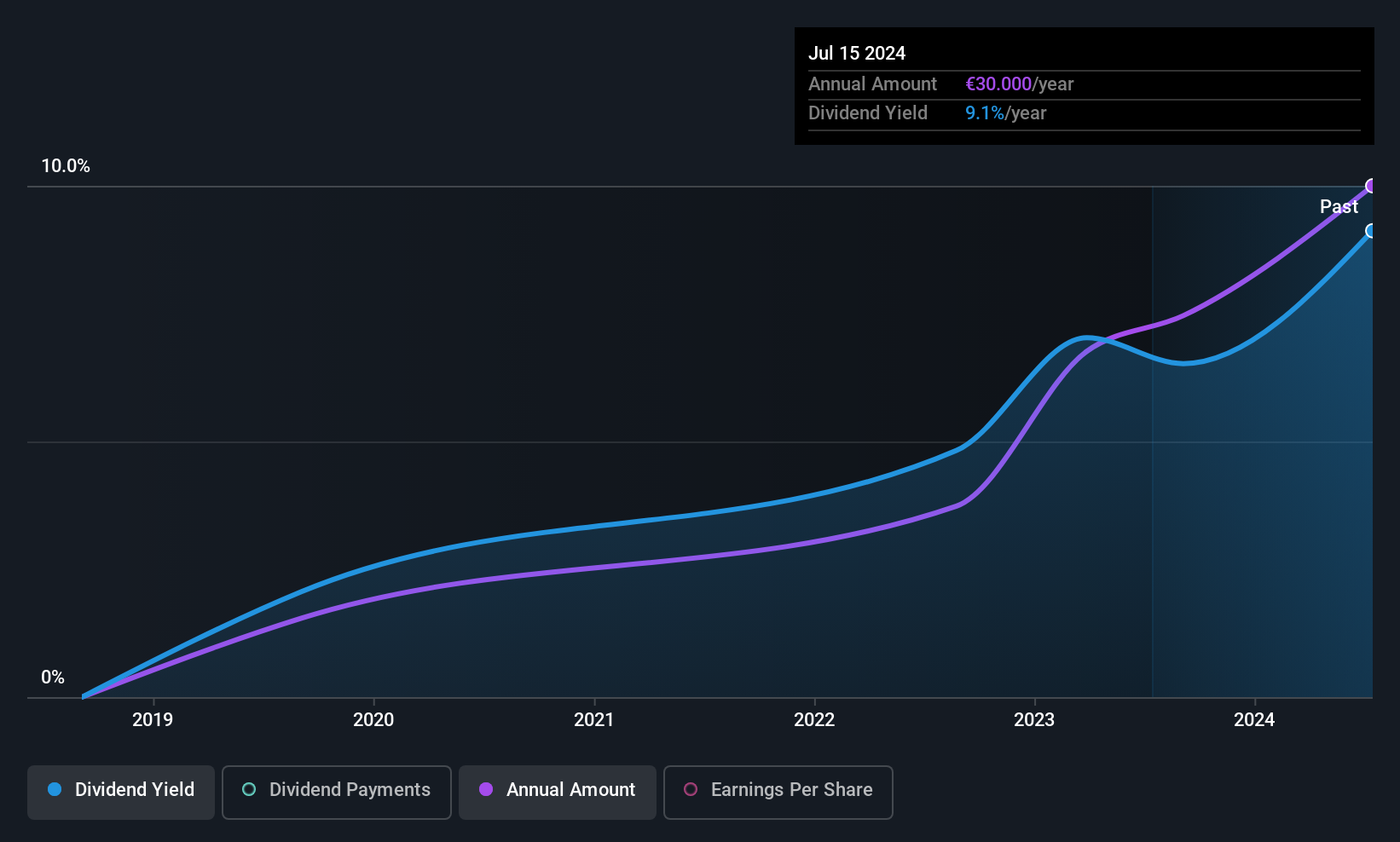Click the 10.0% y-axis label
Viewport: 1400px width, 842px height.
pos(66,166)
